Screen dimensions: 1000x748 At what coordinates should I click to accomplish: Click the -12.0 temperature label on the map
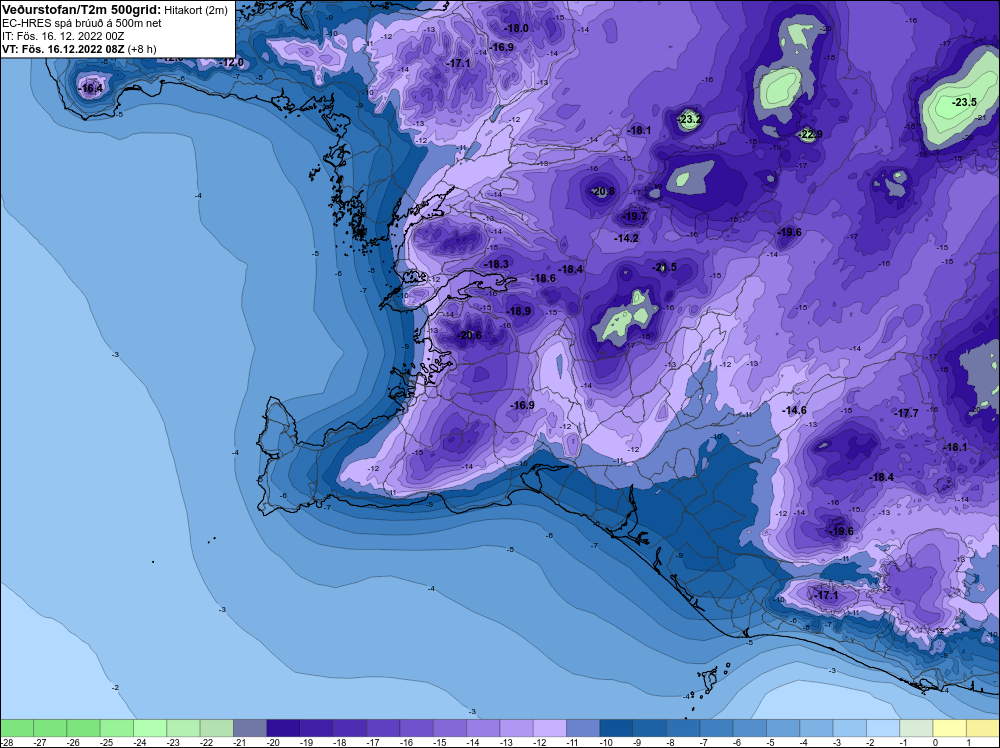click(x=232, y=62)
